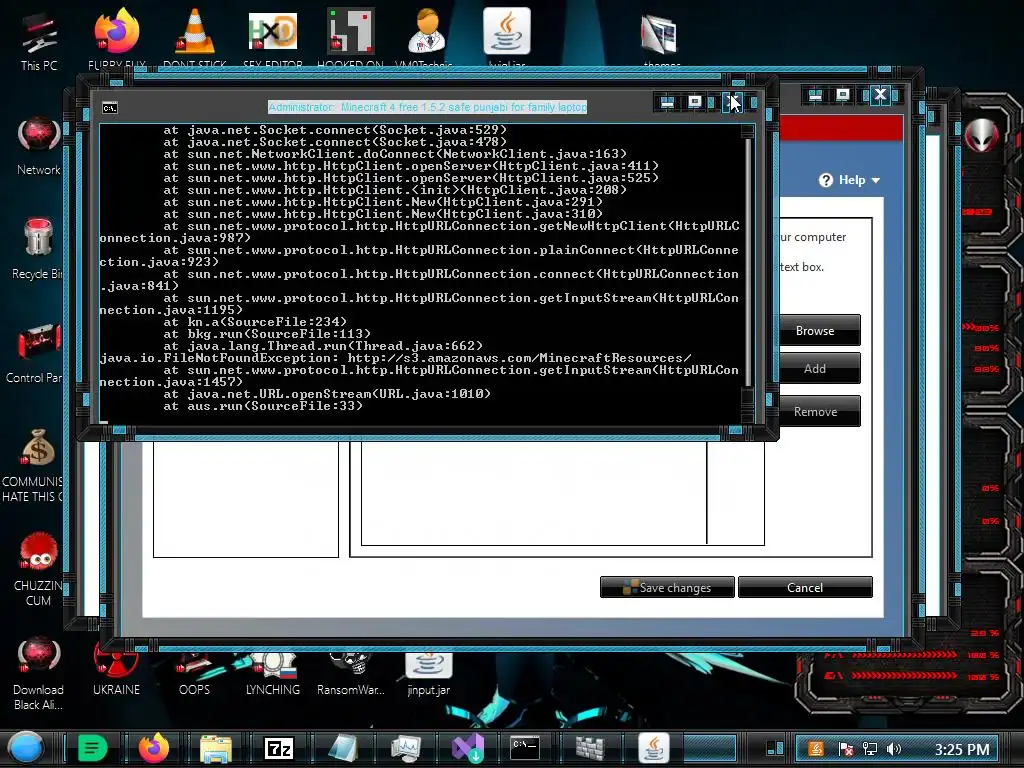
Task: Open the volume speaker tray icon
Action: [x=894, y=749]
